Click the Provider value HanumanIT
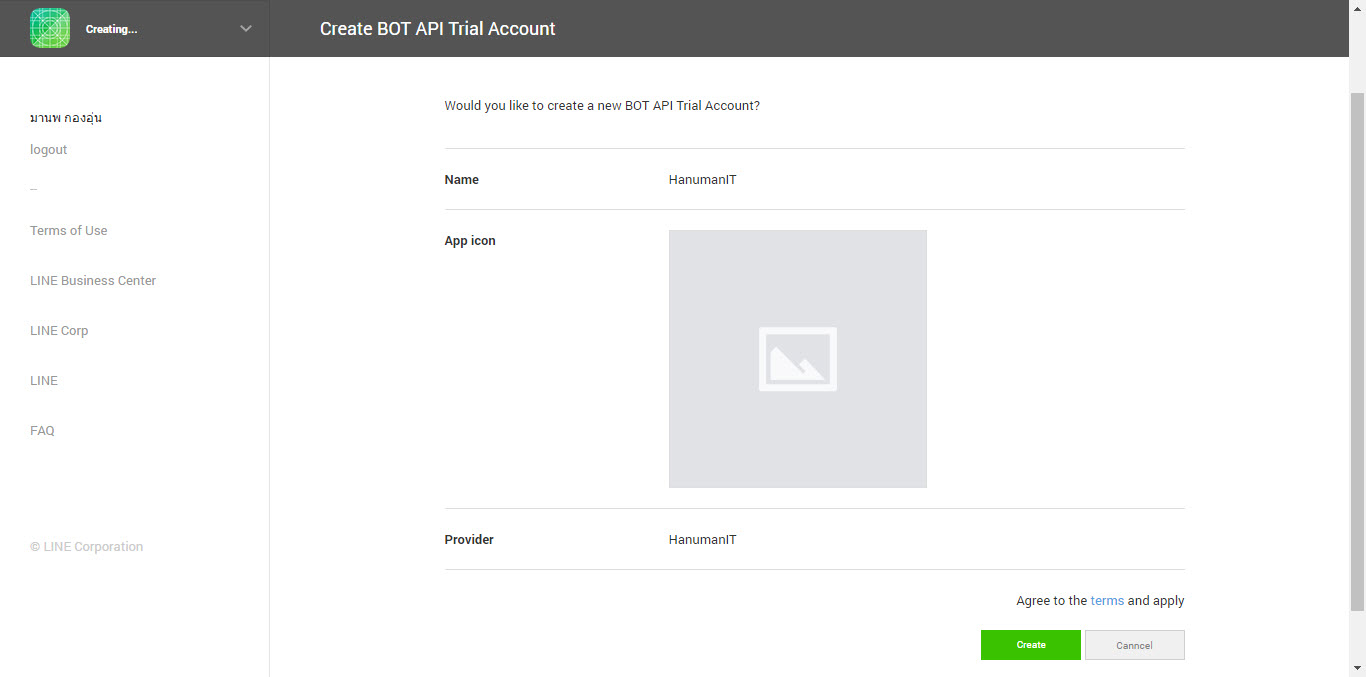This screenshot has height=677, width=1366. [703, 540]
